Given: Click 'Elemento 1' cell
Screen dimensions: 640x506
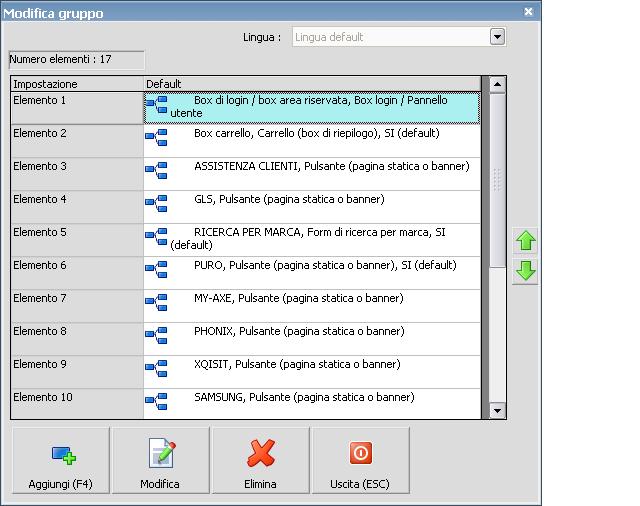Looking at the screenshot, I should pyautogui.click(x=77, y=108).
